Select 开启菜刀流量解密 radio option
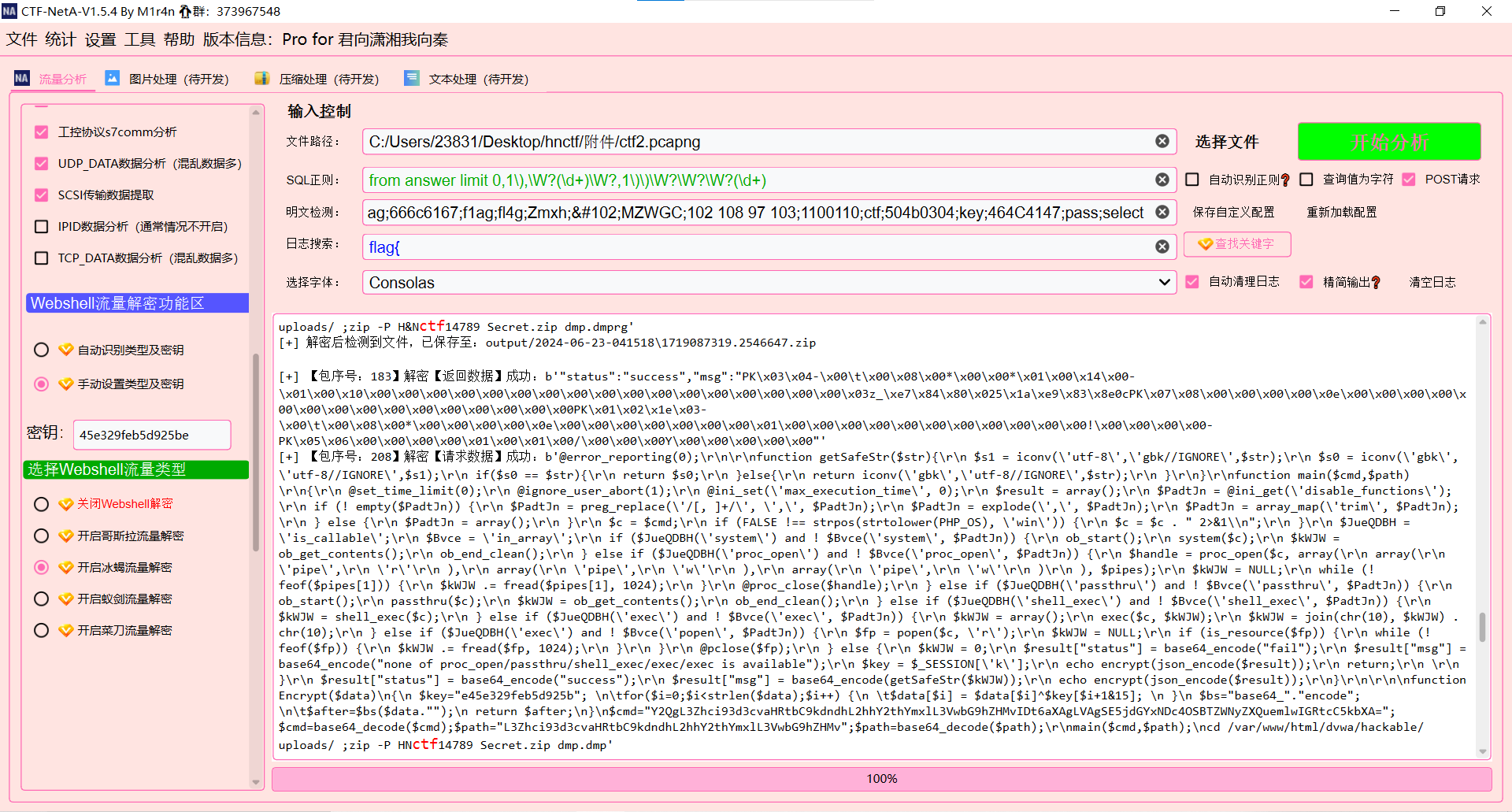The image size is (1512, 812). coord(42,630)
